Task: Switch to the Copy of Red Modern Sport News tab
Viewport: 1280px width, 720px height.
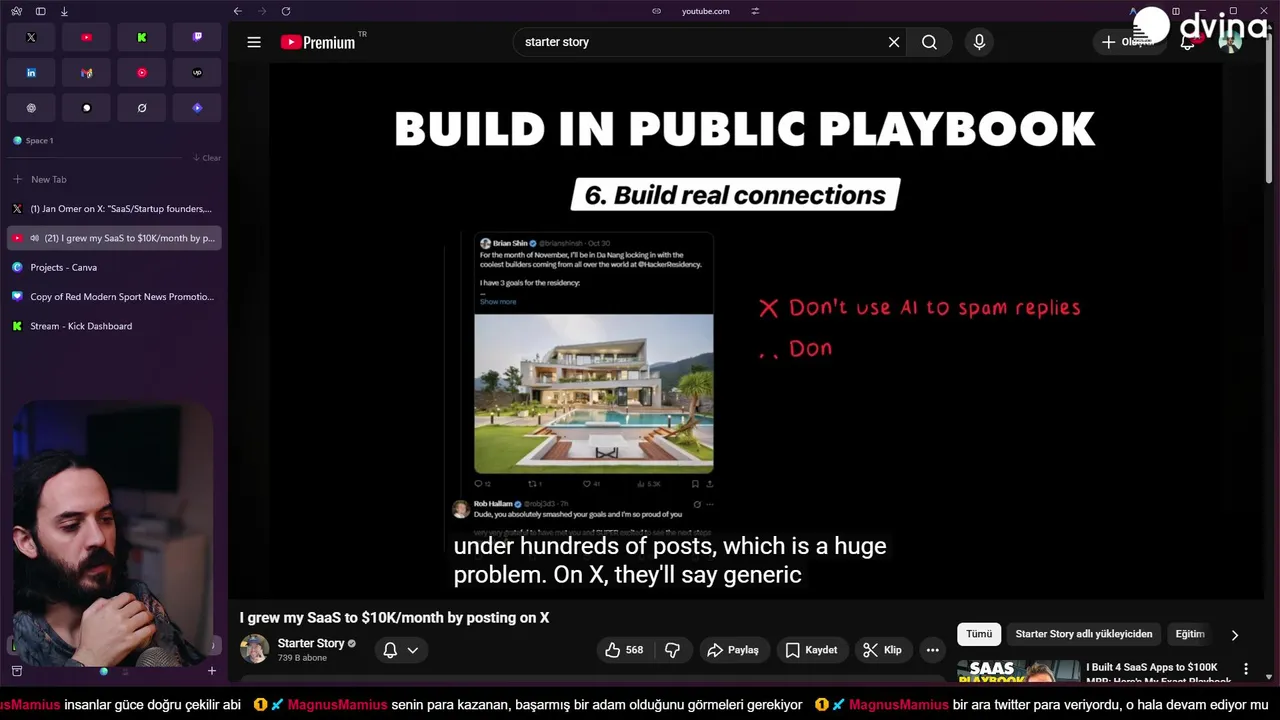Action: pos(114,297)
